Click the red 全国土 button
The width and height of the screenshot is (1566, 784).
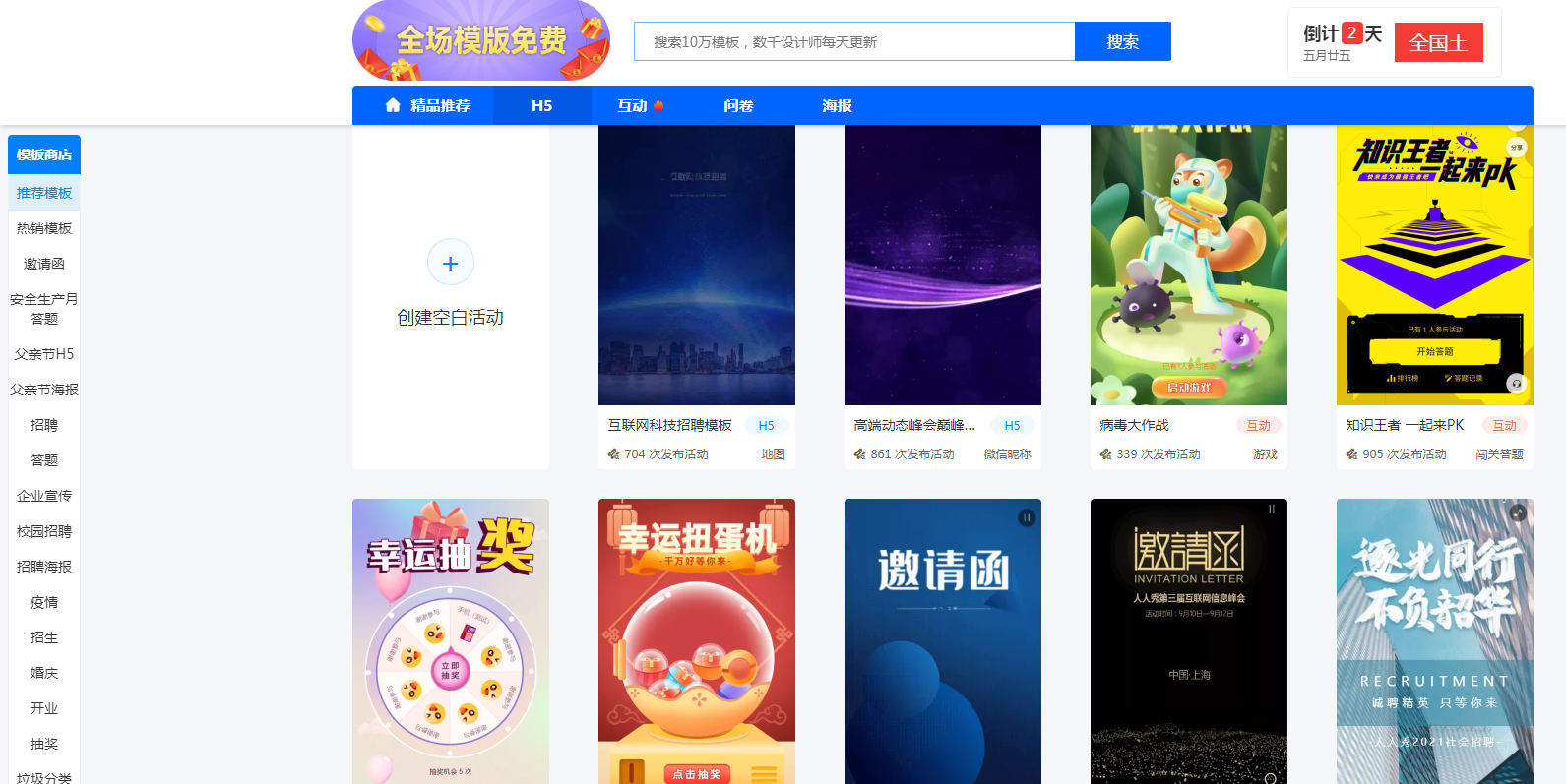(1438, 42)
